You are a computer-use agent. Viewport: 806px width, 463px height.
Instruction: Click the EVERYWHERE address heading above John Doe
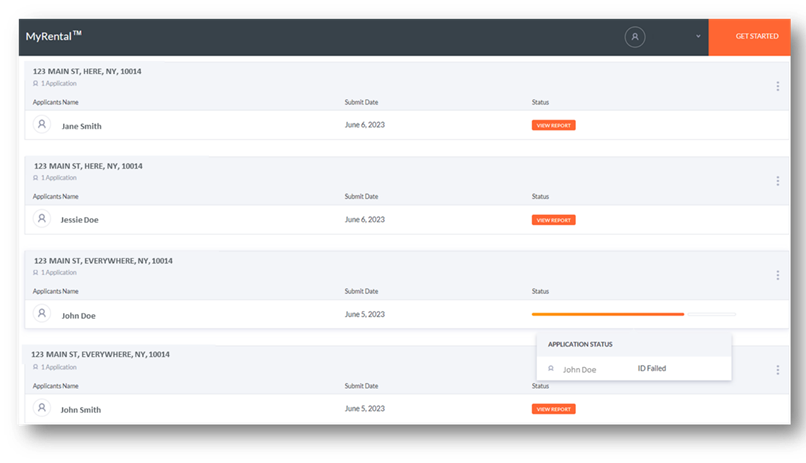click(x=103, y=261)
